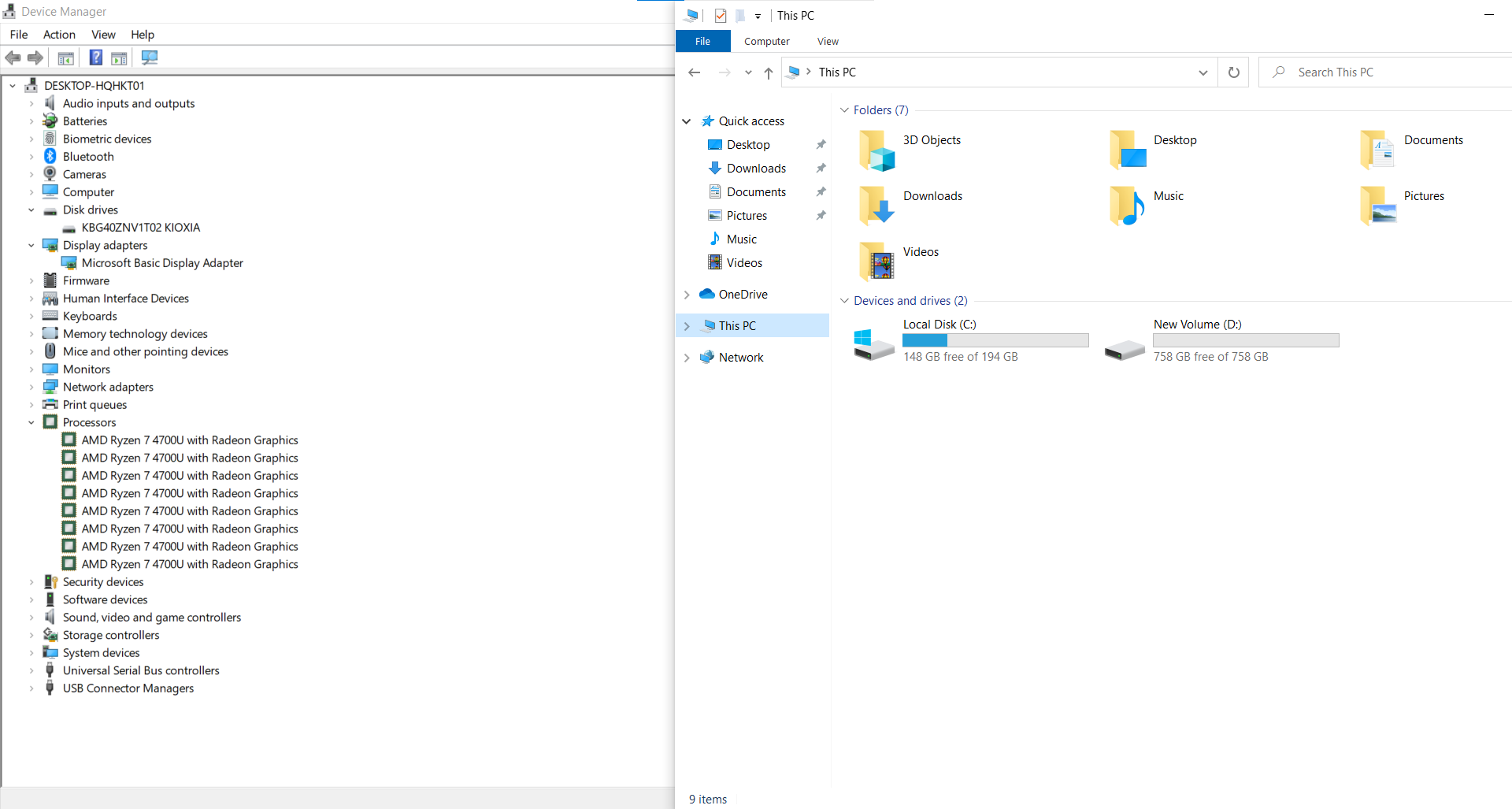The image size is (1512, 809).
Task: Expand the Network adapters category
Action: click(x=31, y=388)
